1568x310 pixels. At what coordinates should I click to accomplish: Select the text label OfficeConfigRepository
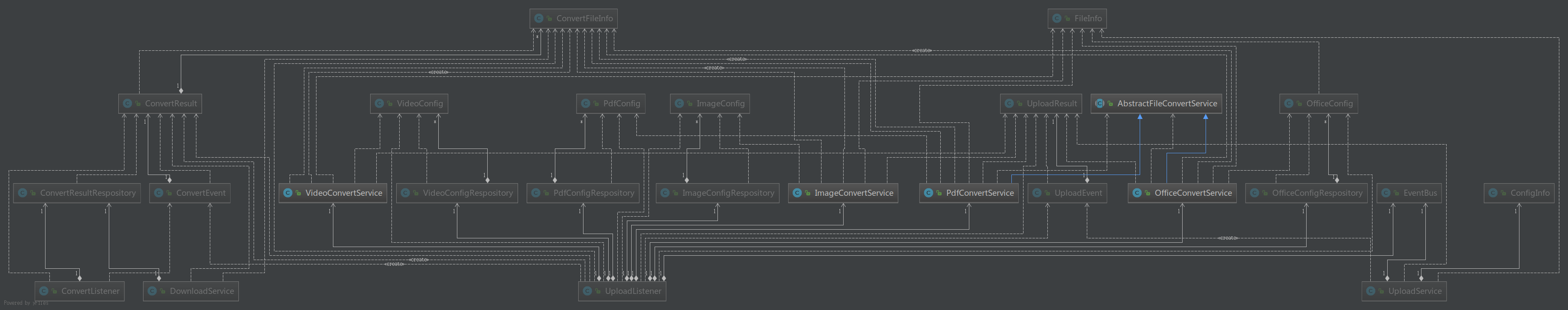tap(1317, 193)
